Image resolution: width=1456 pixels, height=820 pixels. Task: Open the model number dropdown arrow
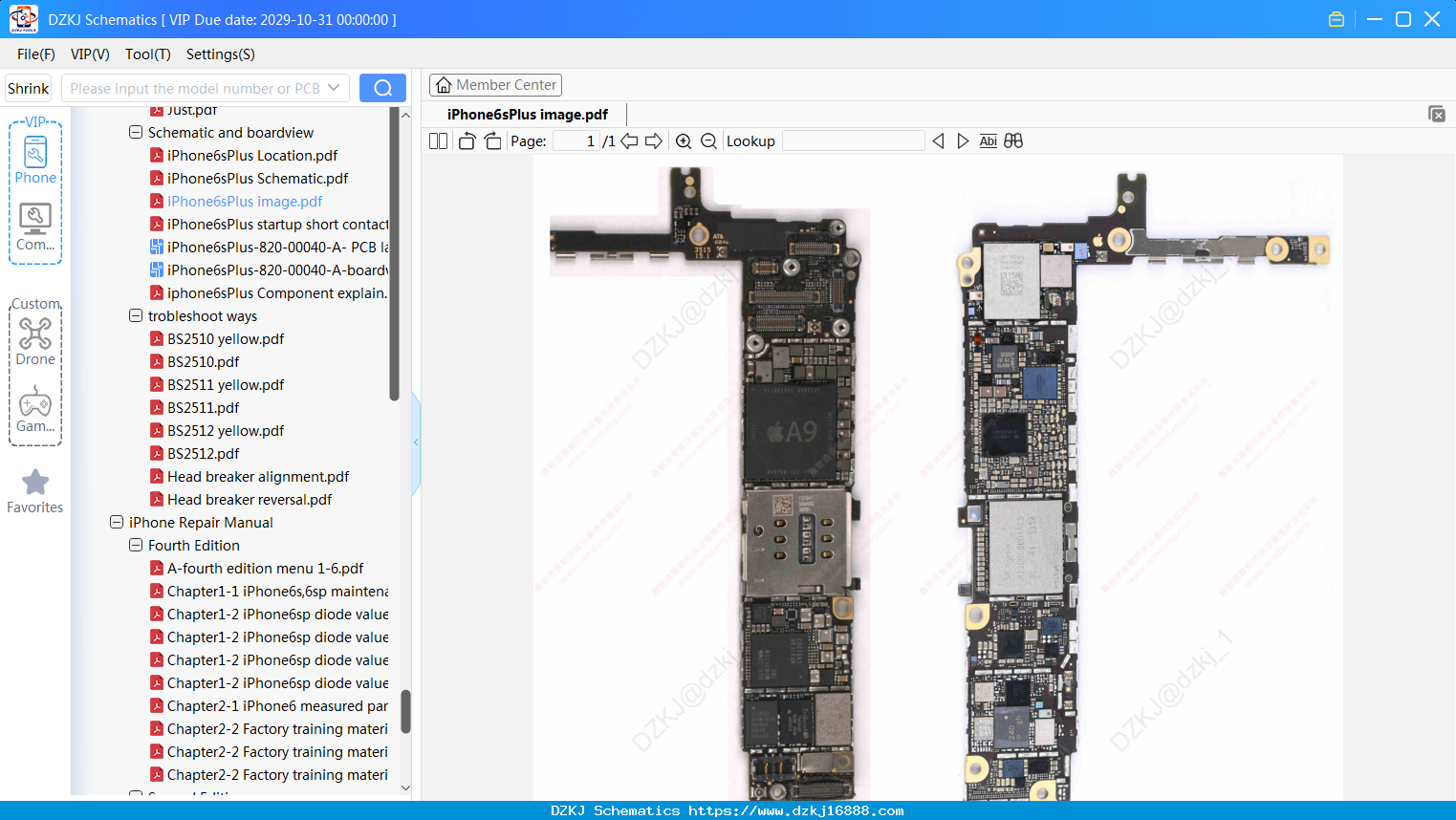click(x=334, y=88)
